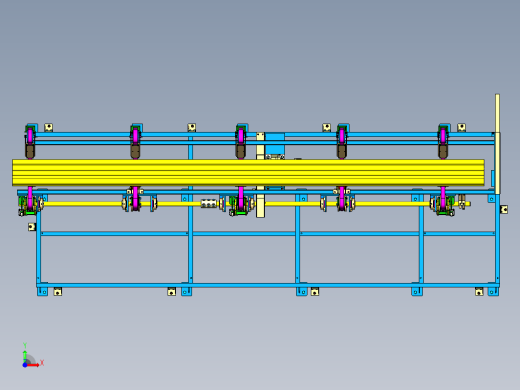
Task: Select the rightmost upper magenta roller
Action: point(443,135)
